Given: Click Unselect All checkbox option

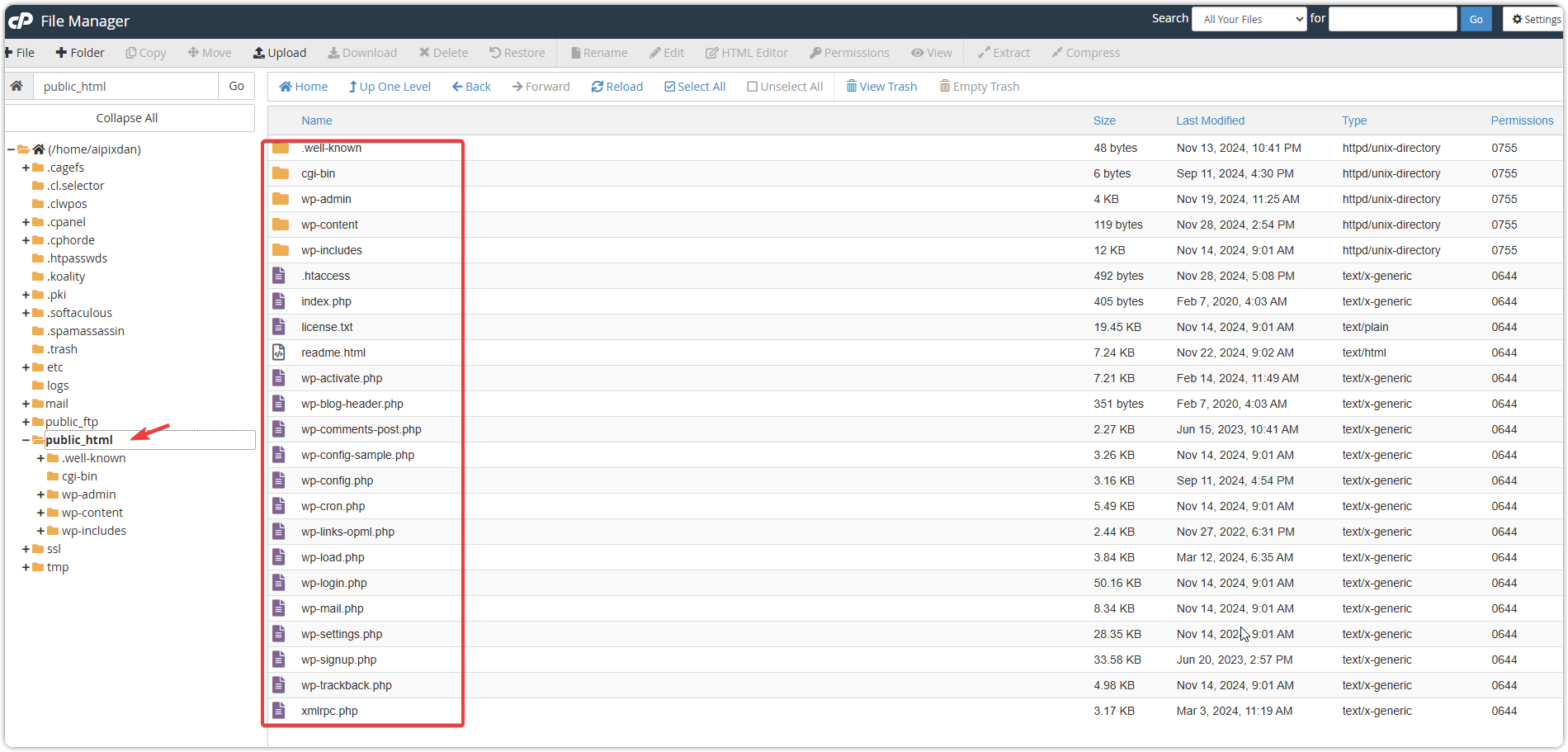Looking at the screenshot, I should [x=752, y=87].
